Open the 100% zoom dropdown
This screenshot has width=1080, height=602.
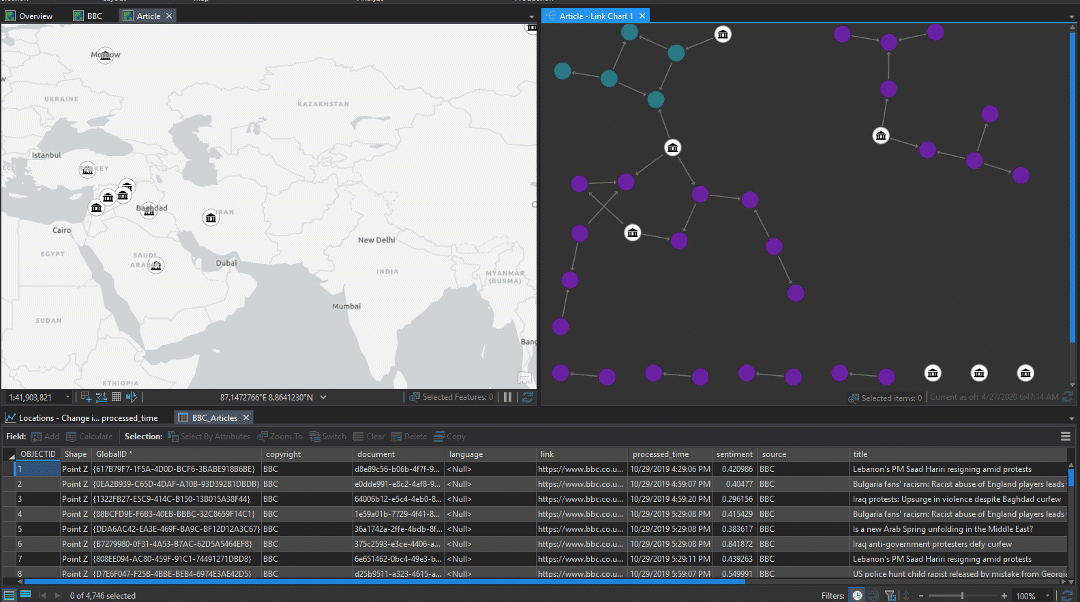[x=1047, y=595]
